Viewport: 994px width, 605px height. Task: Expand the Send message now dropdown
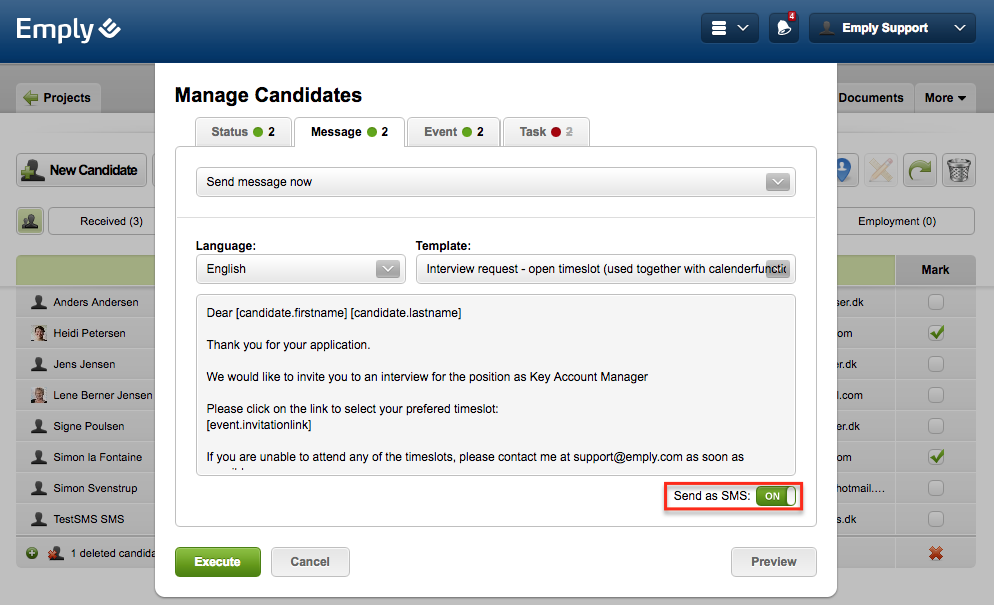coord(495,182)
